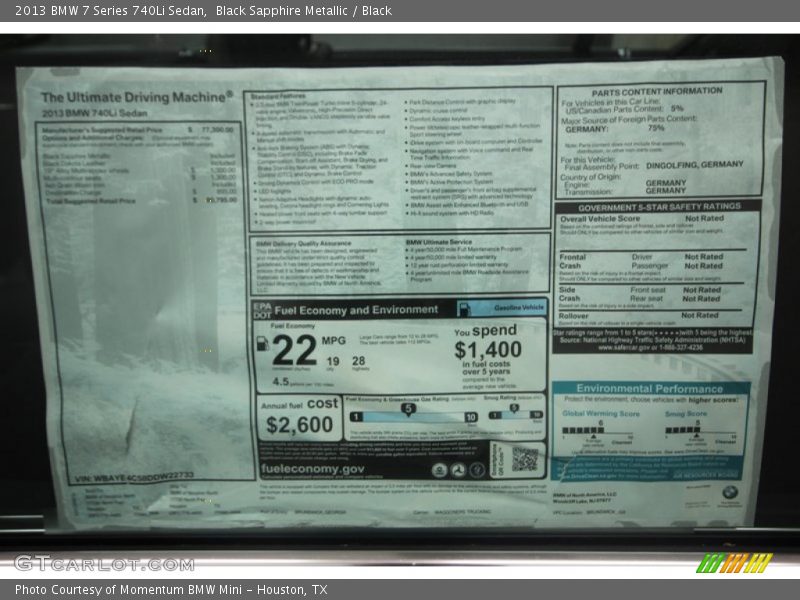Click the Fuel Economy & Greenhouse Gas Rating scale
Viewport: 800px width, 600px height.
tap(410, 415)
